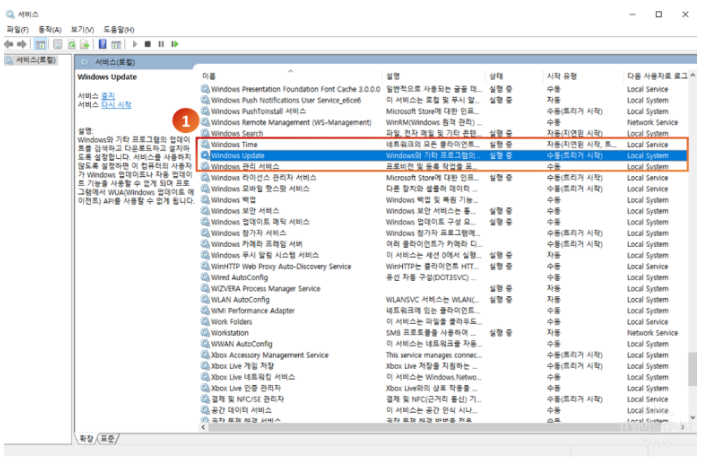Viewport: 703px width, 465px height.
Task: Click the toolbar Forward arrow
Action: [22, 44]
